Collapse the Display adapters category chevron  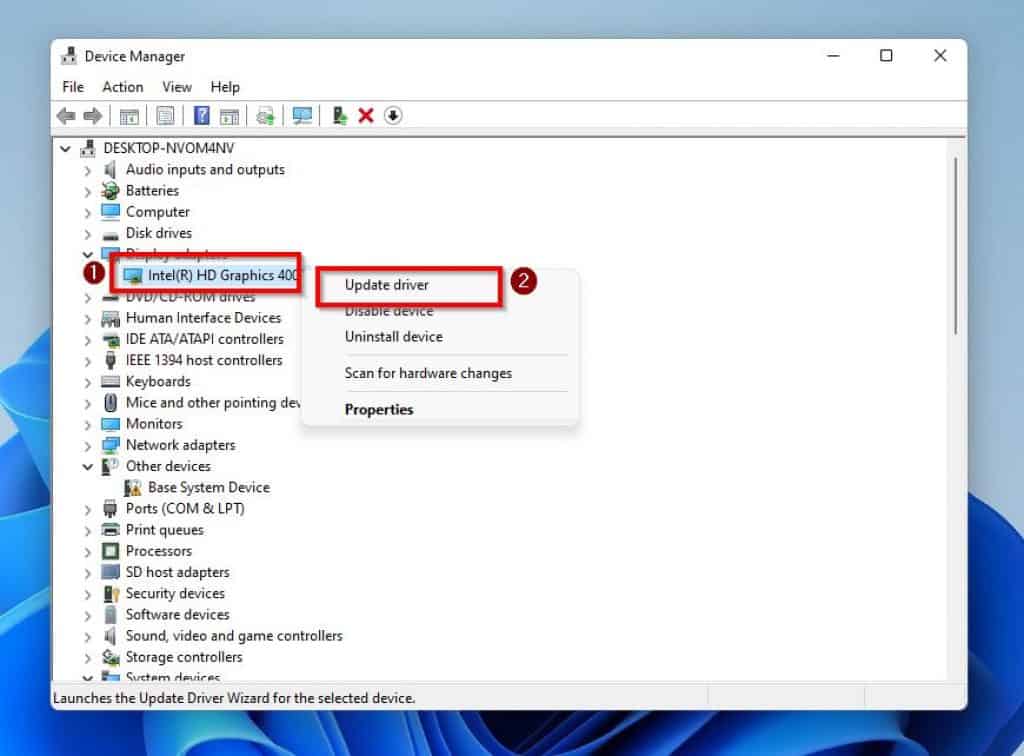pos(88,254)
